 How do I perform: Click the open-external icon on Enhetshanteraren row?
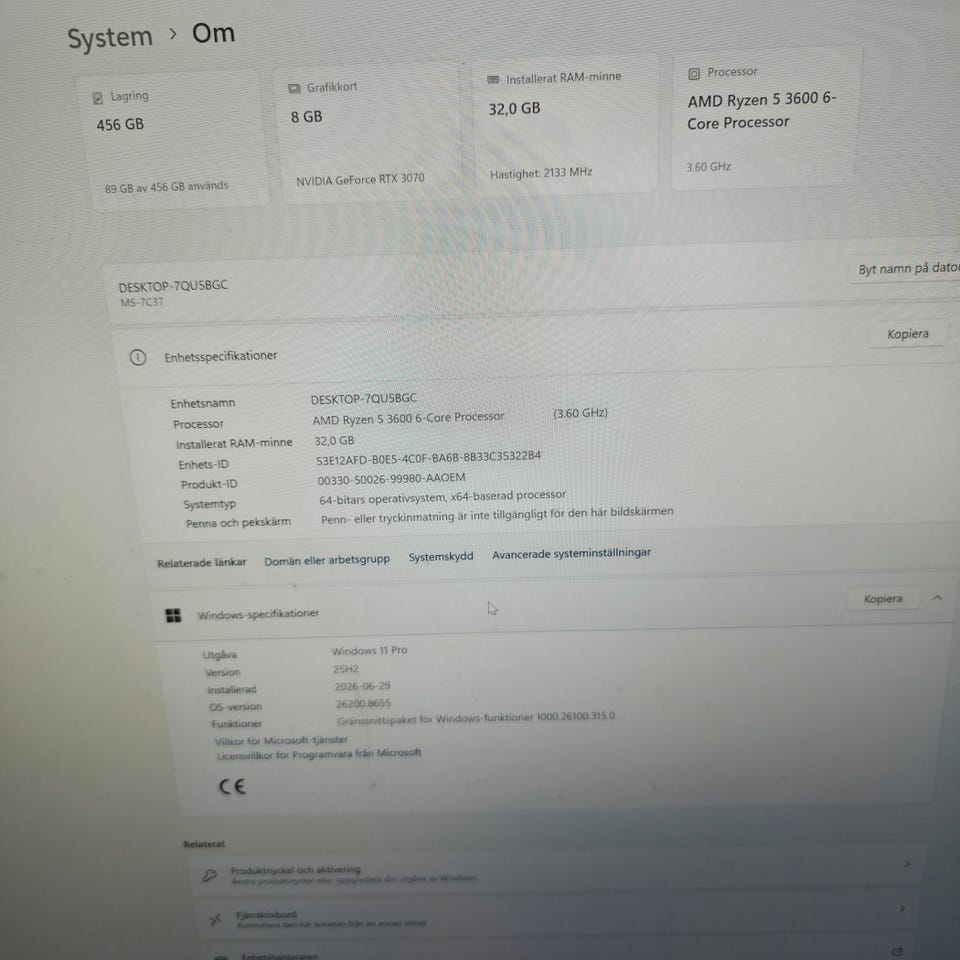pyautogui.click(x=897, y=951)
